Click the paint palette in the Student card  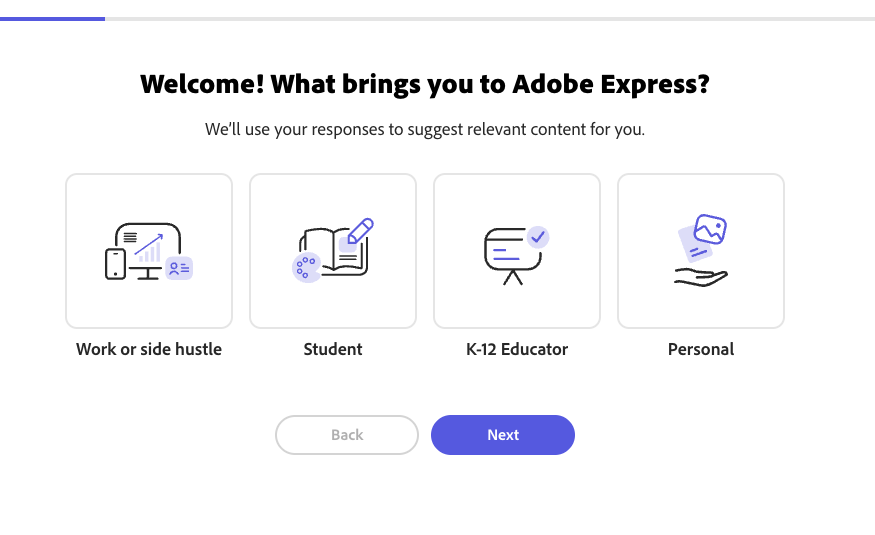tap(305, 267)
